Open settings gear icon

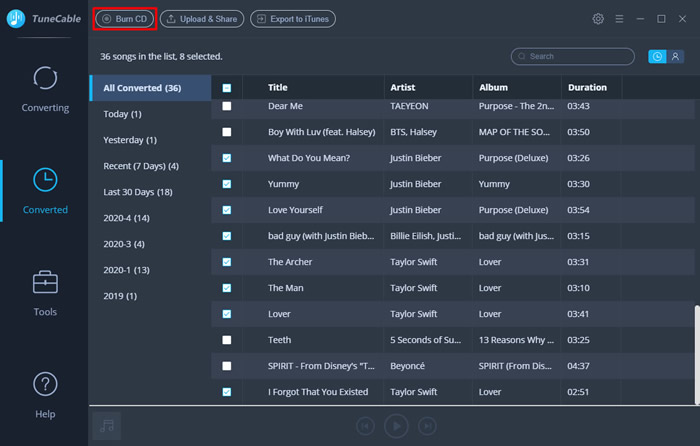tap(598, 19)
